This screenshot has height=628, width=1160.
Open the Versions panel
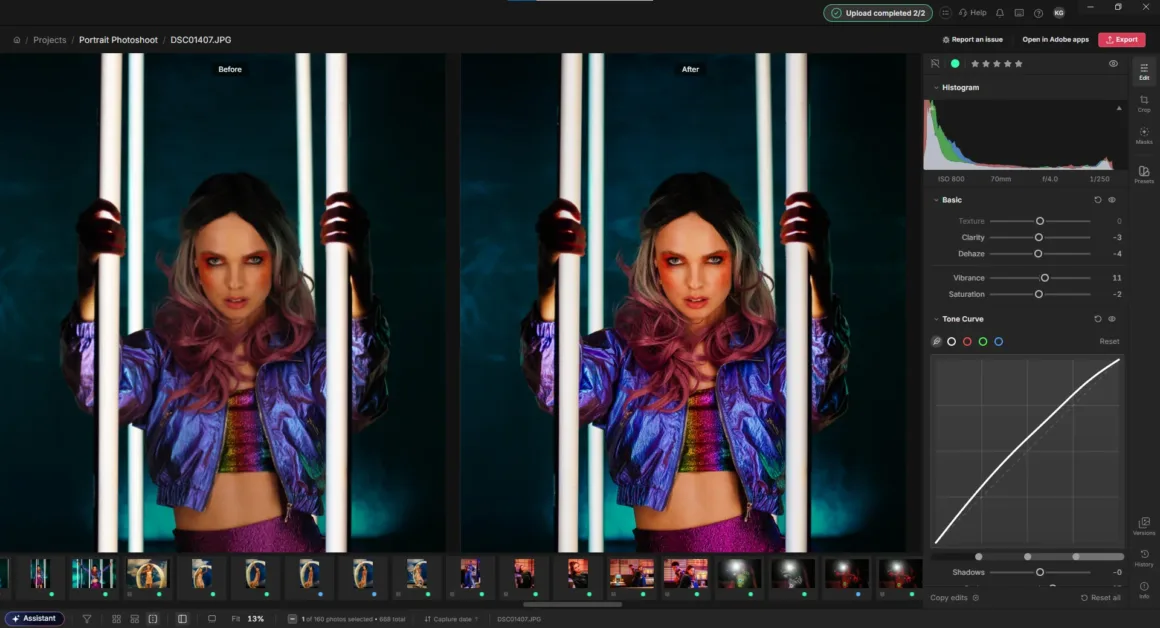click(x=1144, y=526)
